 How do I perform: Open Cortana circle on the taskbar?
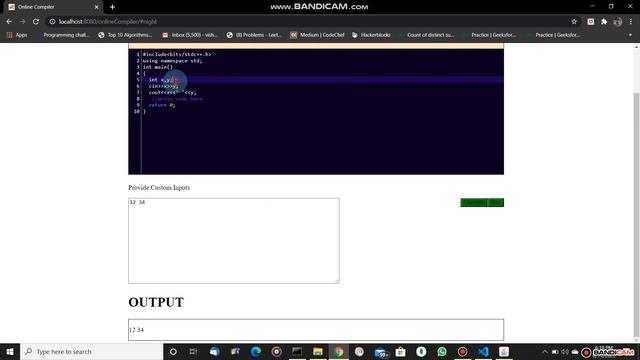173,351
